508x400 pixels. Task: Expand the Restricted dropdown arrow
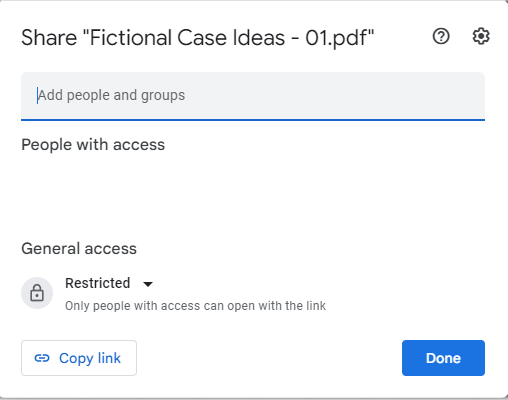(x=148, y=284)
